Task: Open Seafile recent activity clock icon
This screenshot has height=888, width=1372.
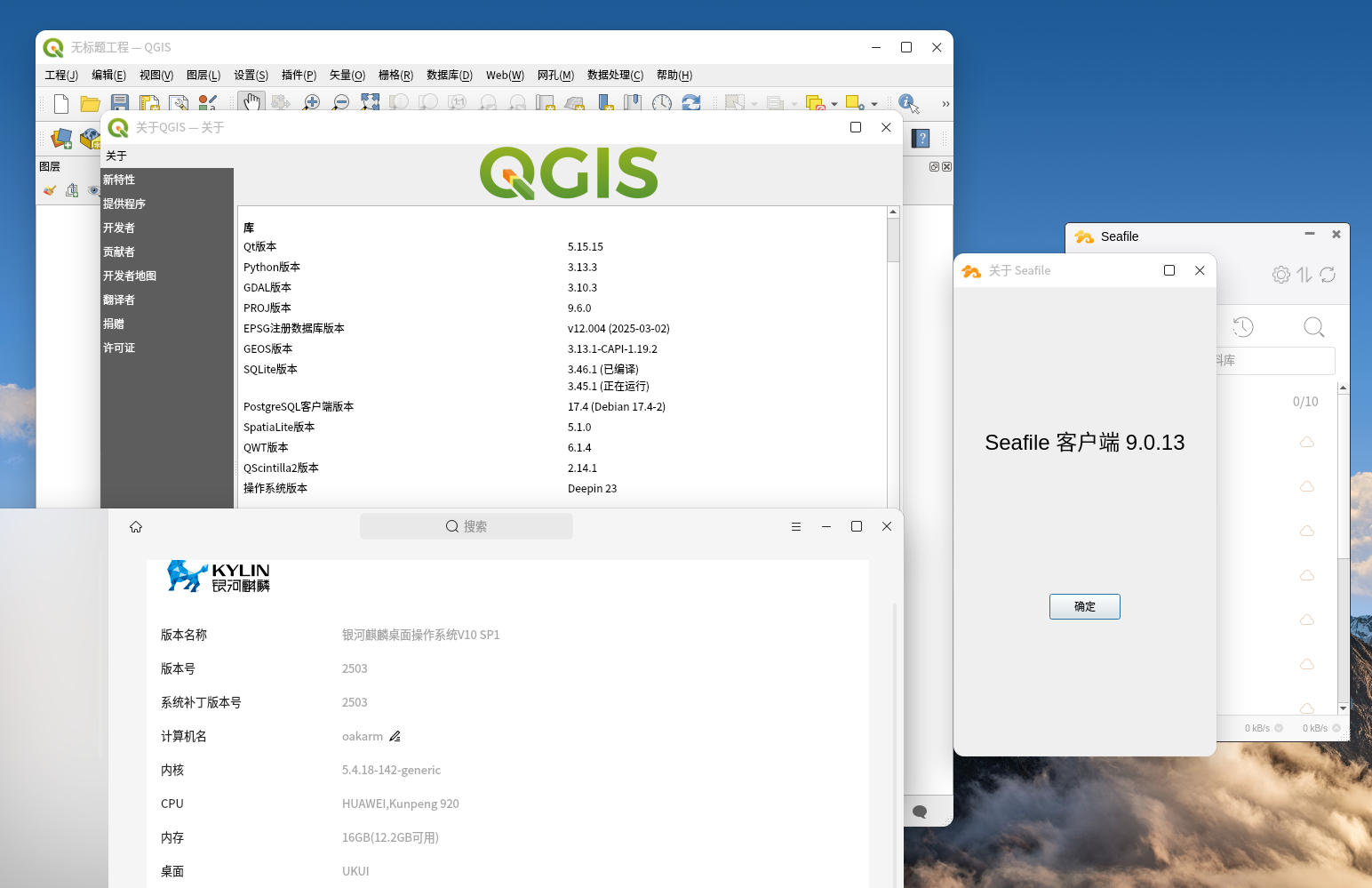Action: (1243, 327)
